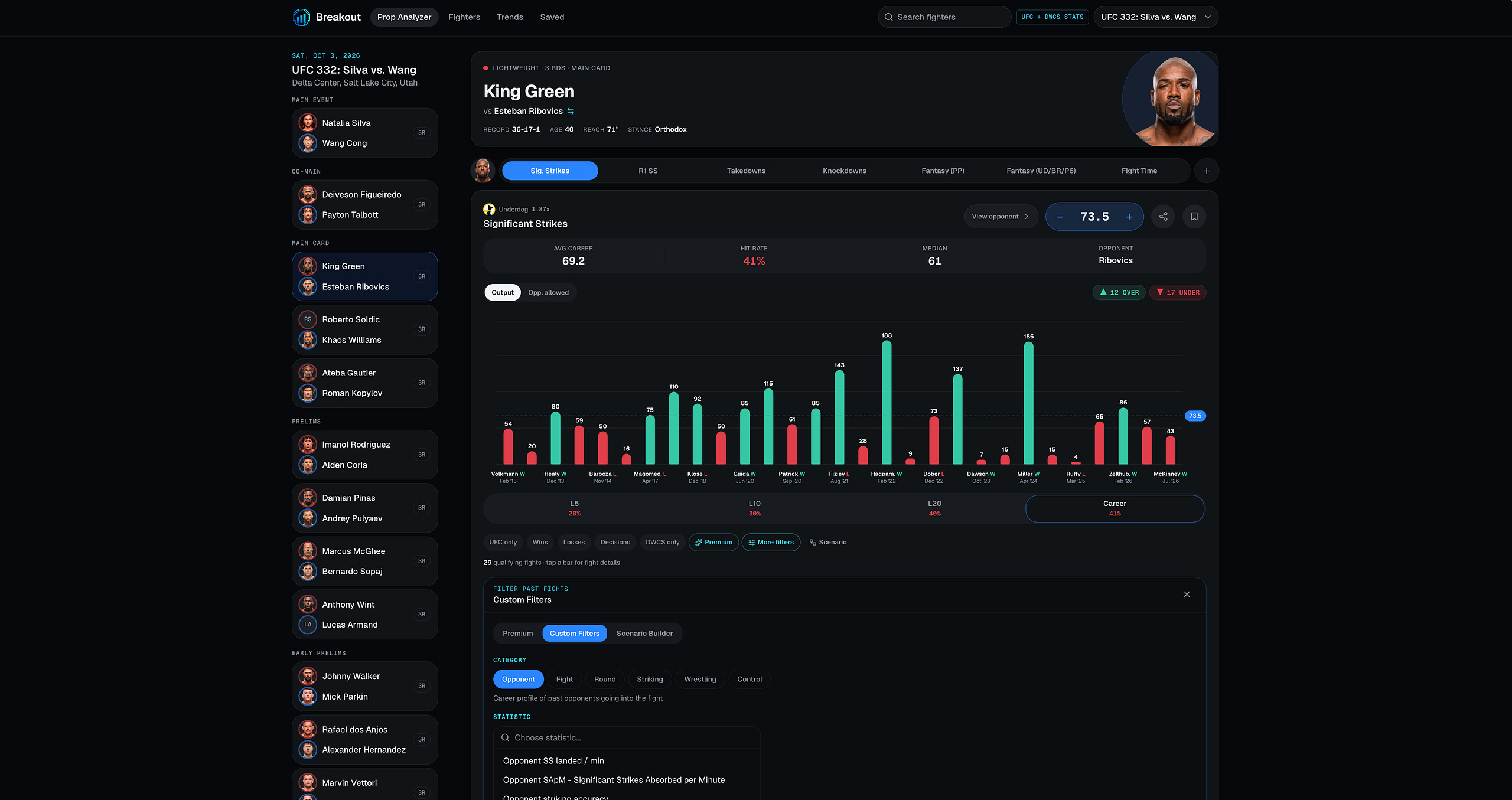
Task: Open the Scenario Builder tab
Action: tap(644, 633)
